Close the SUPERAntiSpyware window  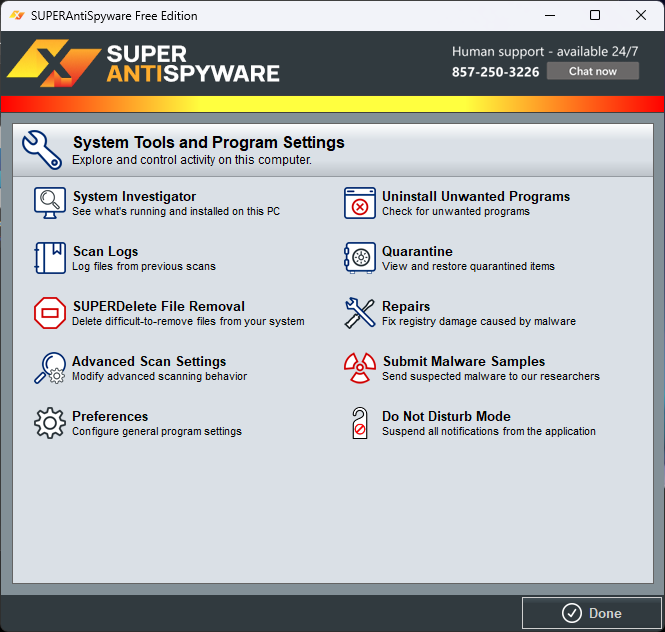coord(640,16)
